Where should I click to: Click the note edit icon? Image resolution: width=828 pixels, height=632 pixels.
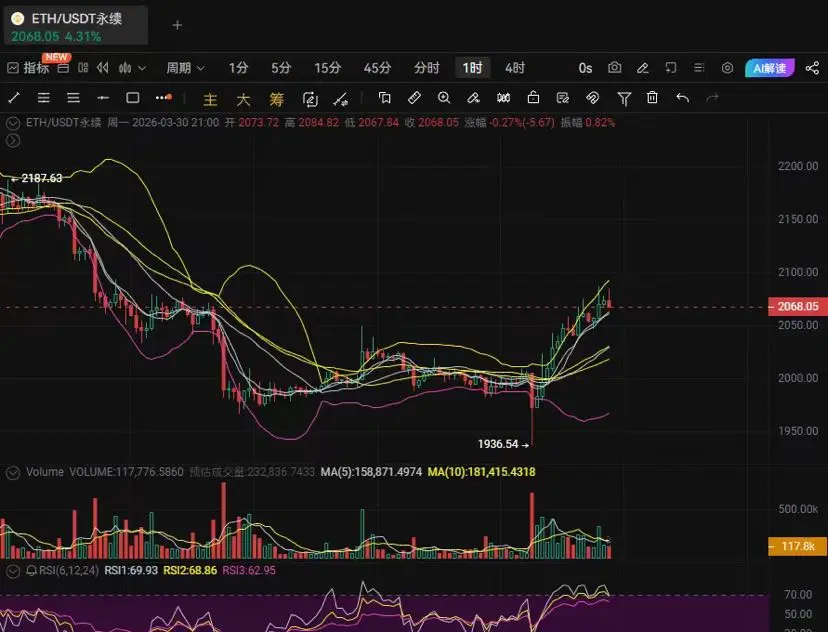click(x=563, y=98)
